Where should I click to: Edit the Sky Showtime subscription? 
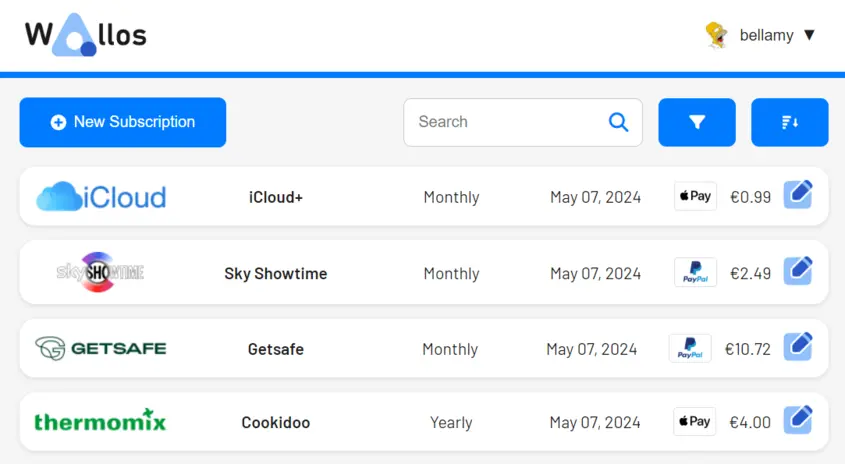[x=797, y=271]
